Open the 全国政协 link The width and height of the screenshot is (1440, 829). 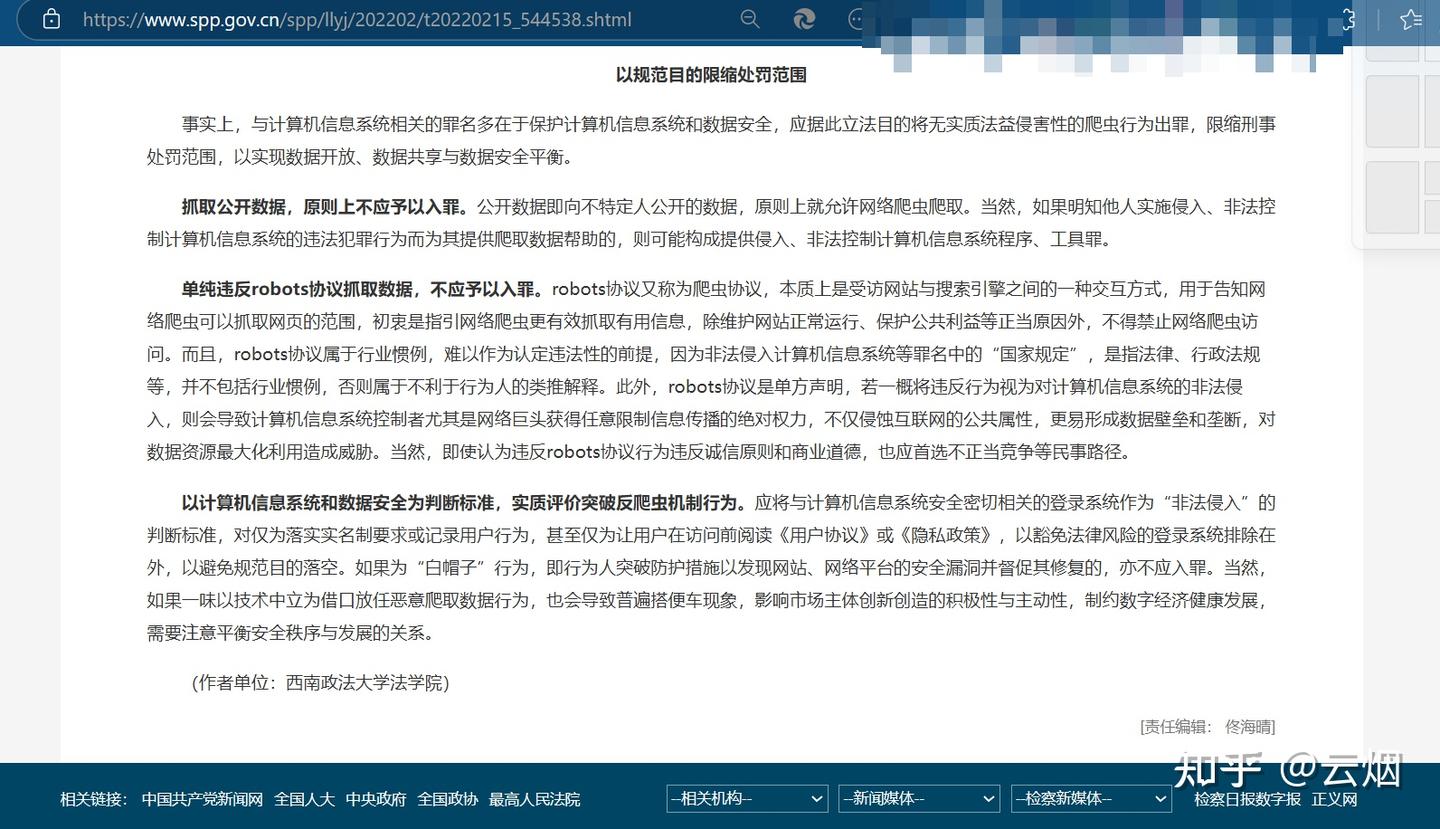(446, 799)
